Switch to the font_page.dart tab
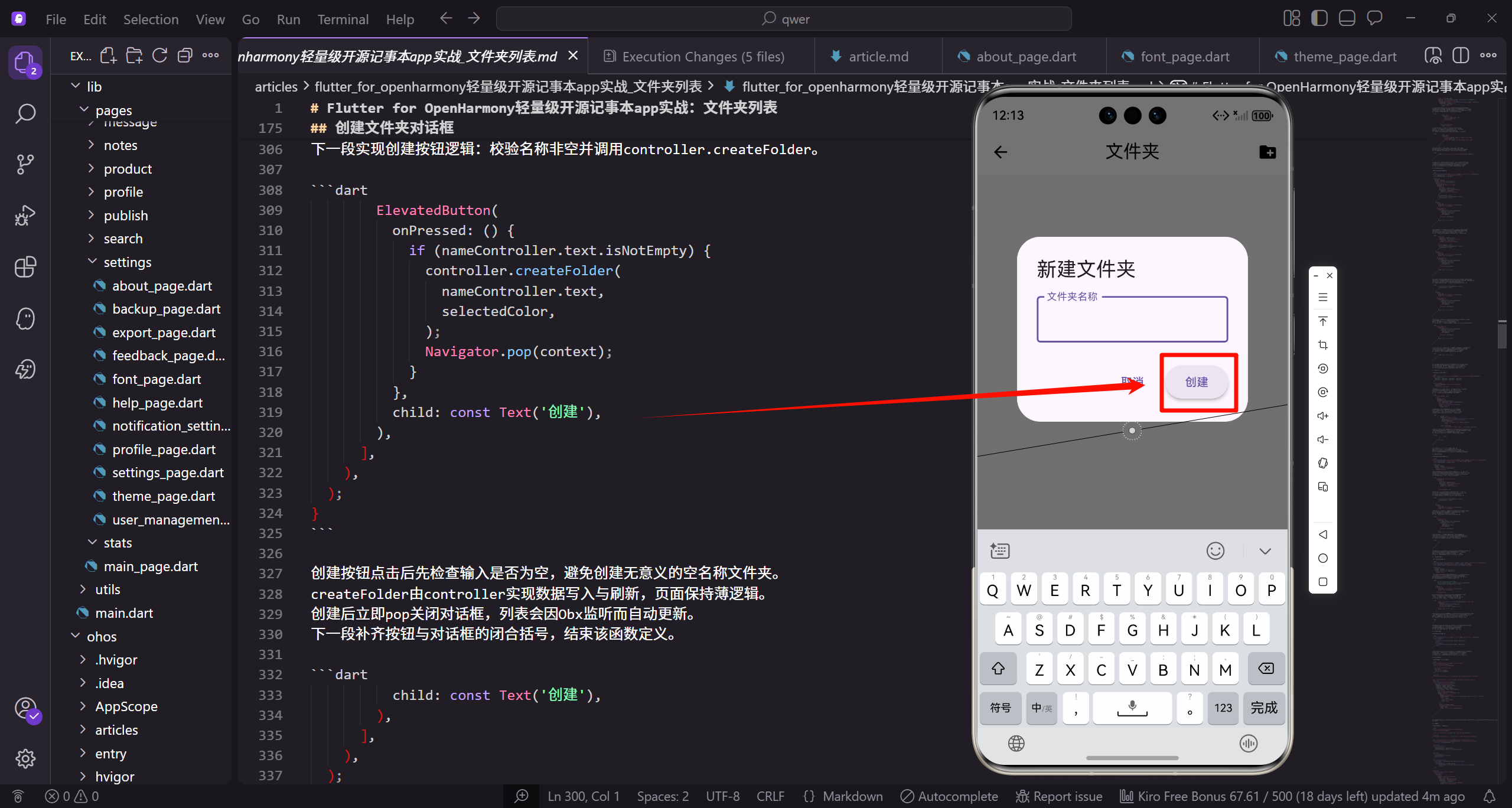Image resolution: width=1512 pixels, height=808 pixels. click(x=1183, y=56)
